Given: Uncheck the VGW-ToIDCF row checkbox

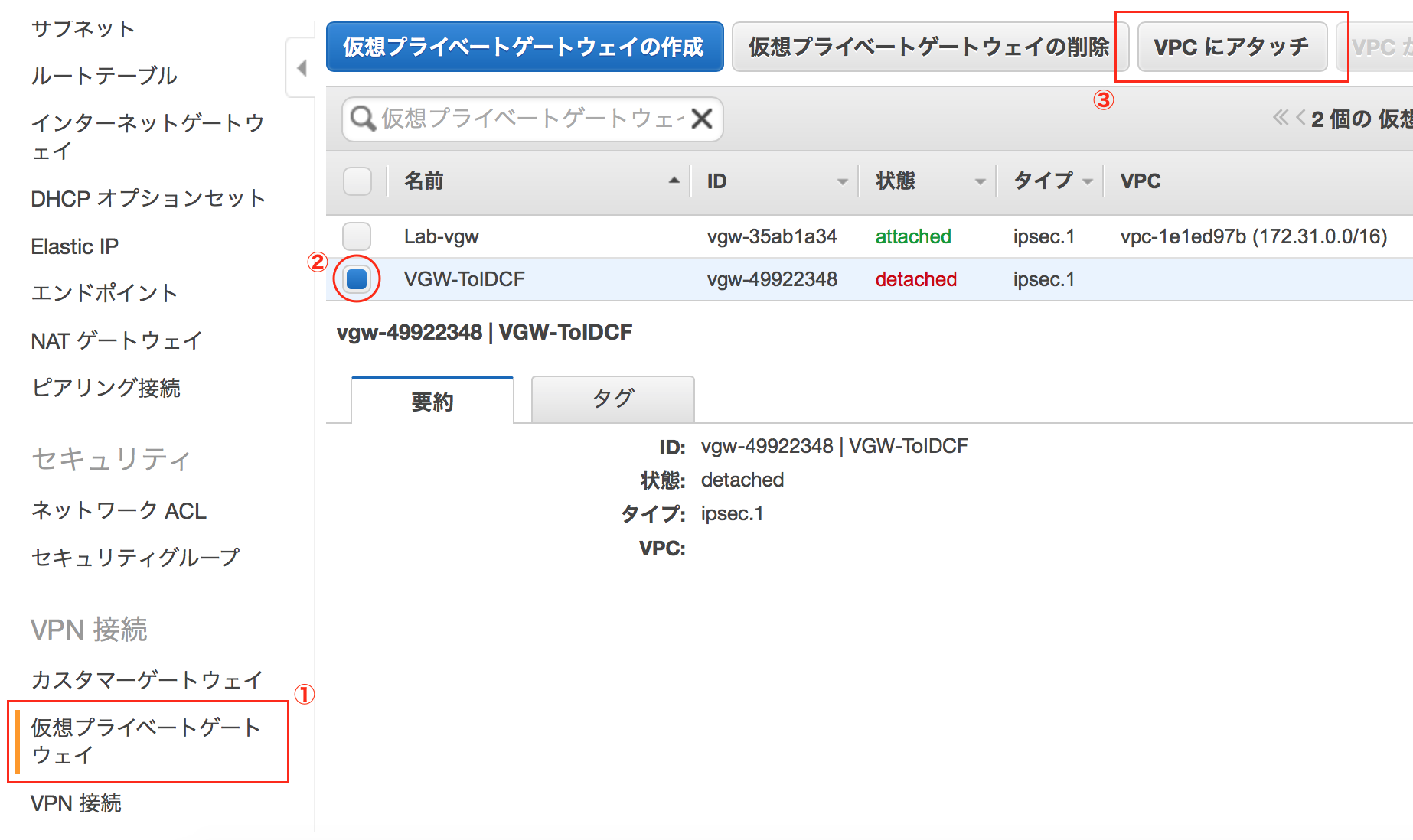Looking at the screenshot, I should (x=357, y=278).
